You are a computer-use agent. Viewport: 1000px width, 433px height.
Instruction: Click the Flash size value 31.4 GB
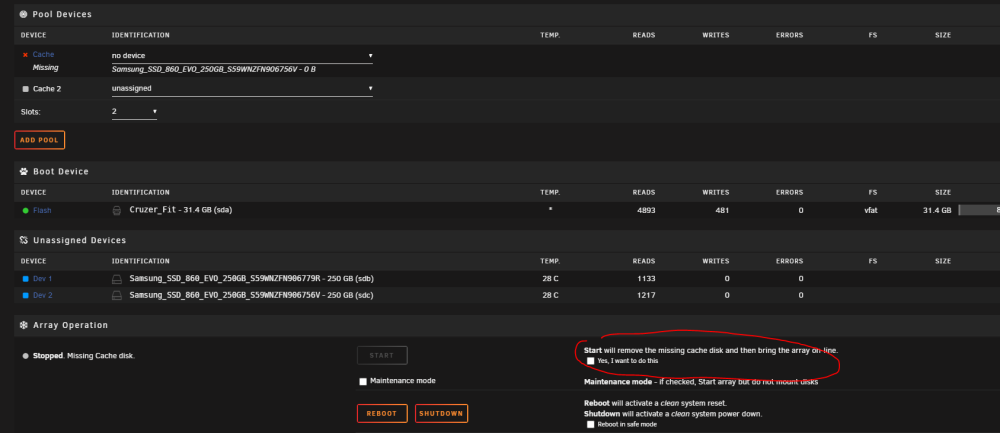(937, 210)
